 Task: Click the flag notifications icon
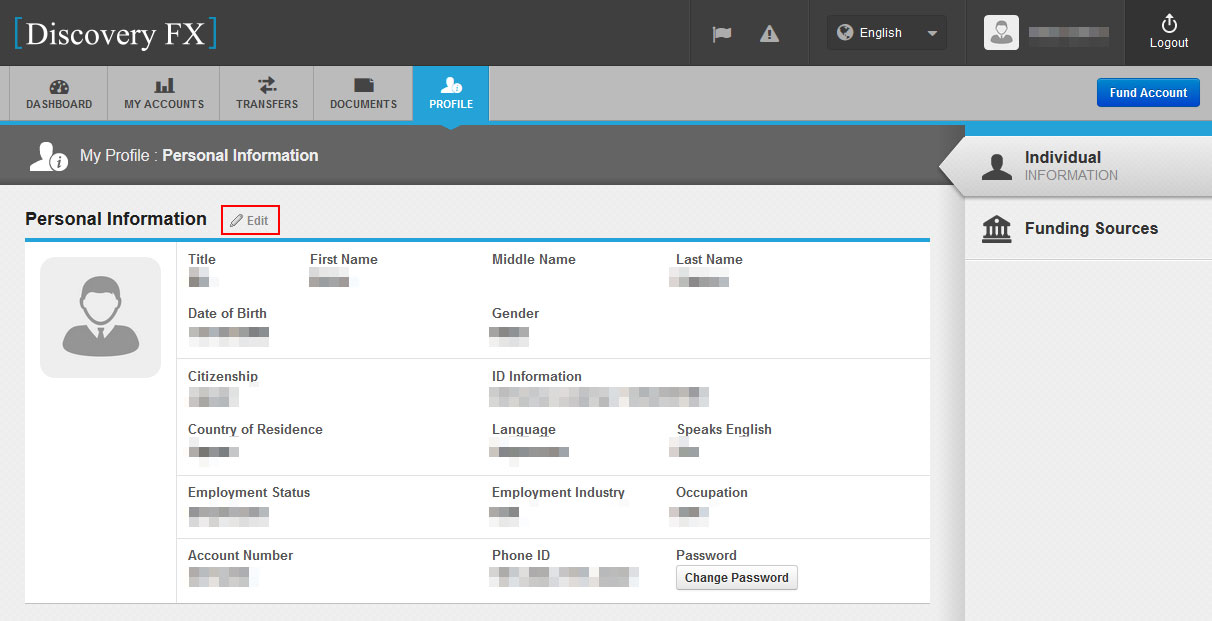point(721,33)
